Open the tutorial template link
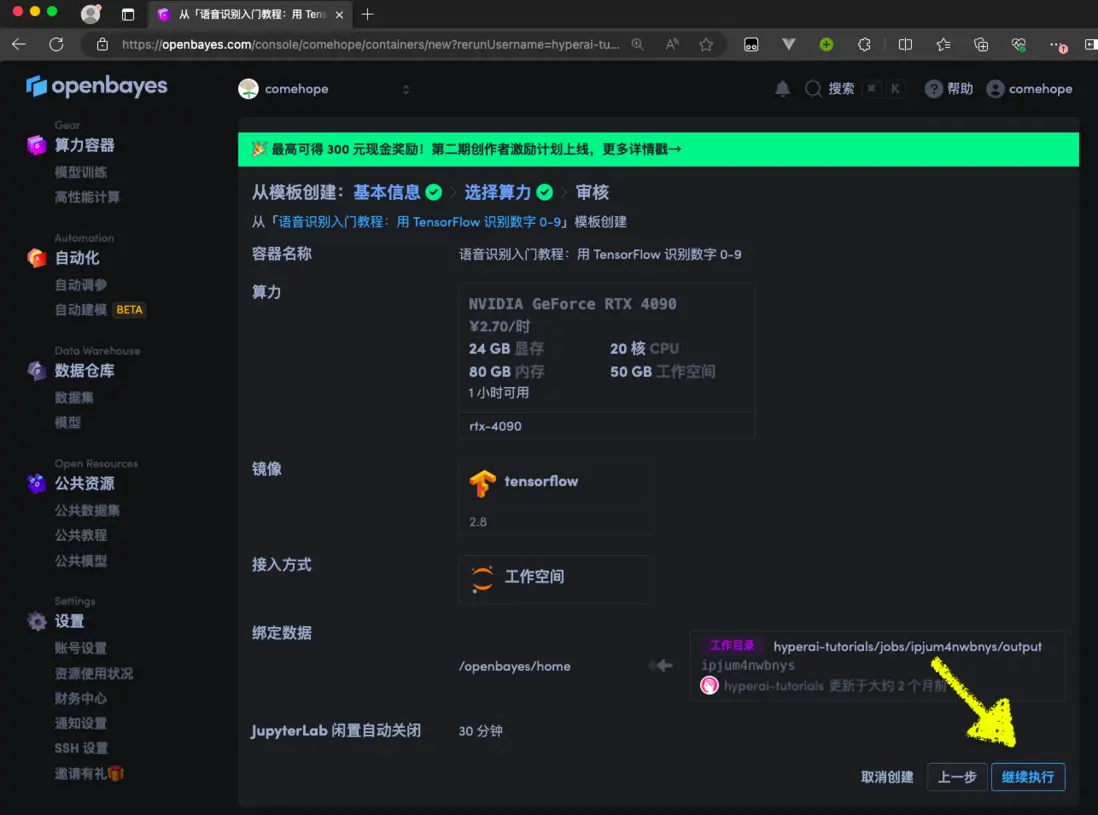Screen dimensions: 1098x815 (x=419, y=222)
